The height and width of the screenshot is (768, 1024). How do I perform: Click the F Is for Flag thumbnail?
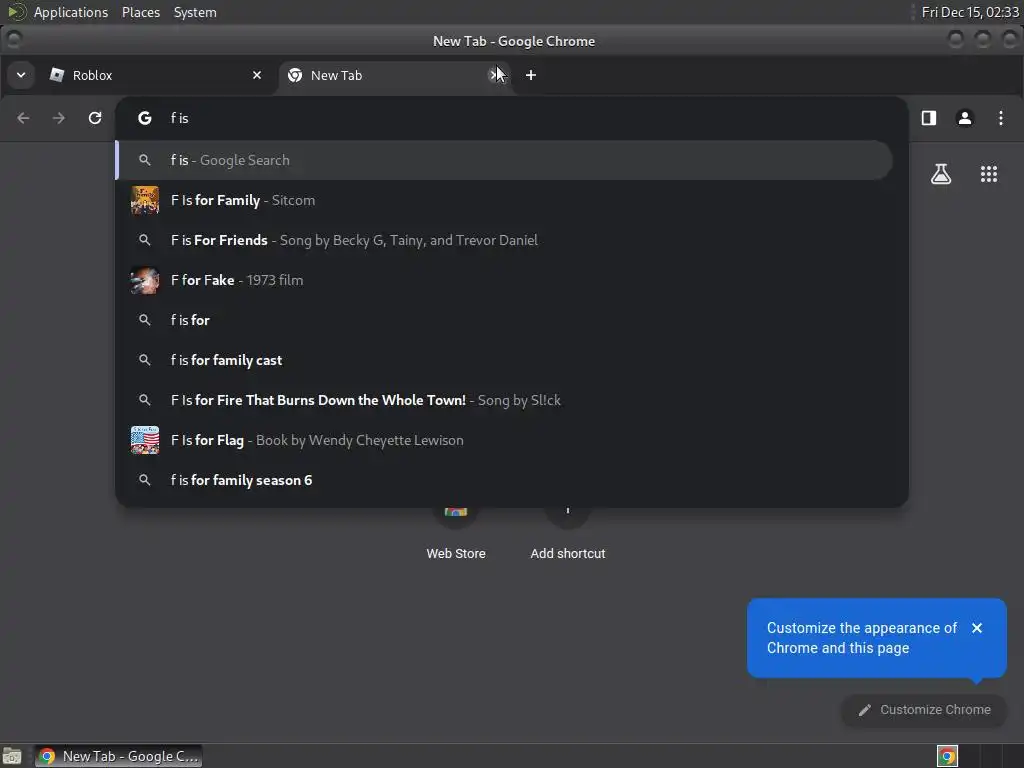[145, 440]
